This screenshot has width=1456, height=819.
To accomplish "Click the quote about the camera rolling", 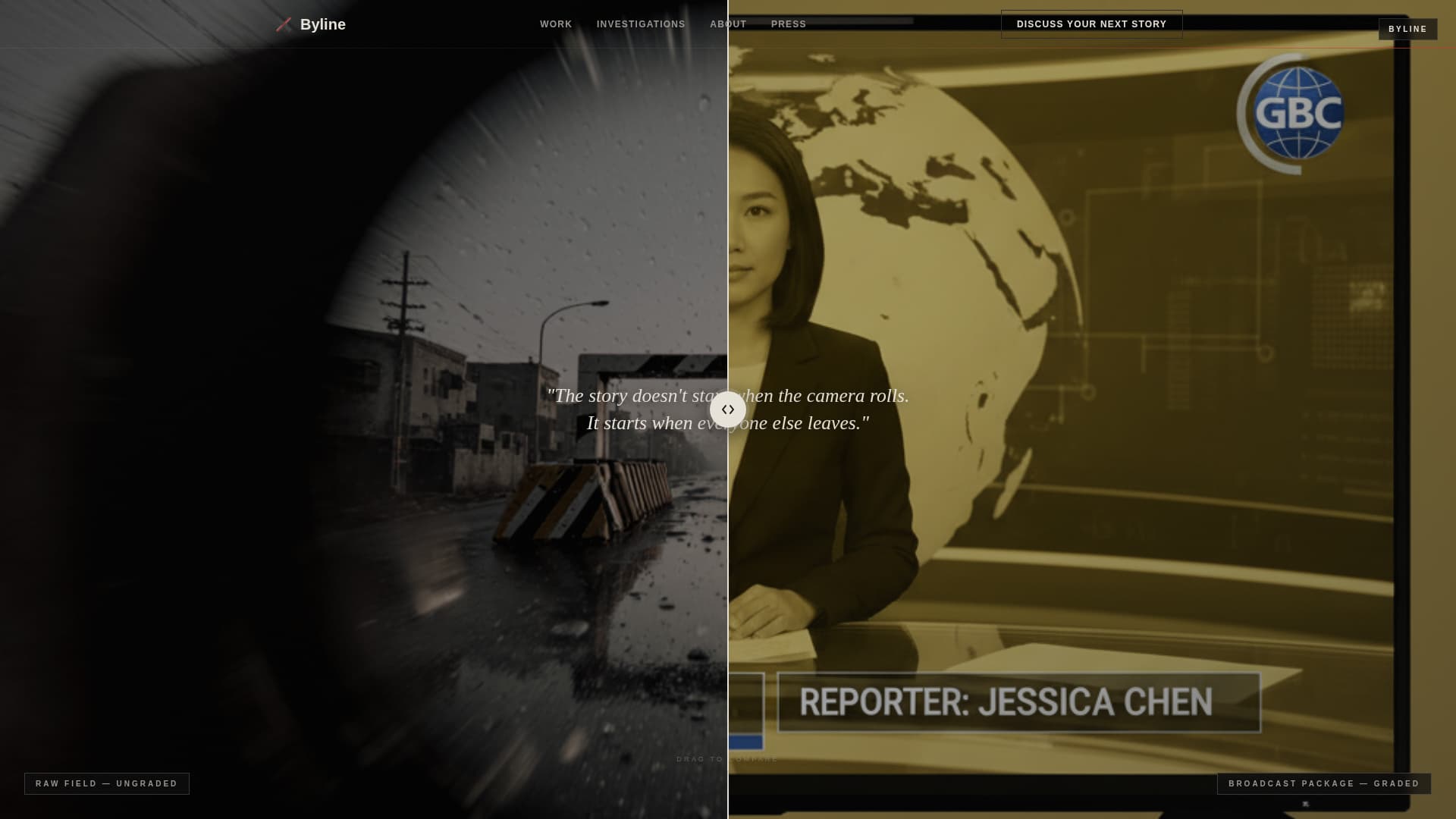I will (728, 409).
